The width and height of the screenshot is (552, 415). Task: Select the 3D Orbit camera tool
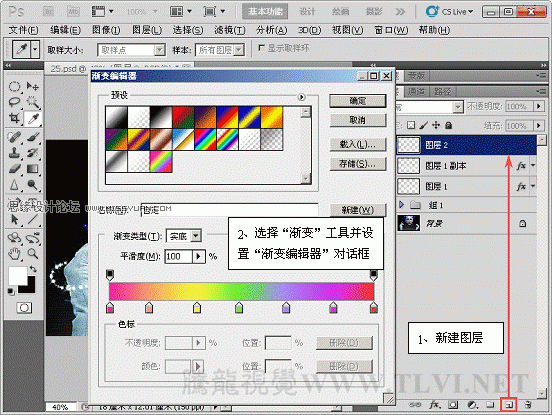pyautogui.click(x=33, y=238)
